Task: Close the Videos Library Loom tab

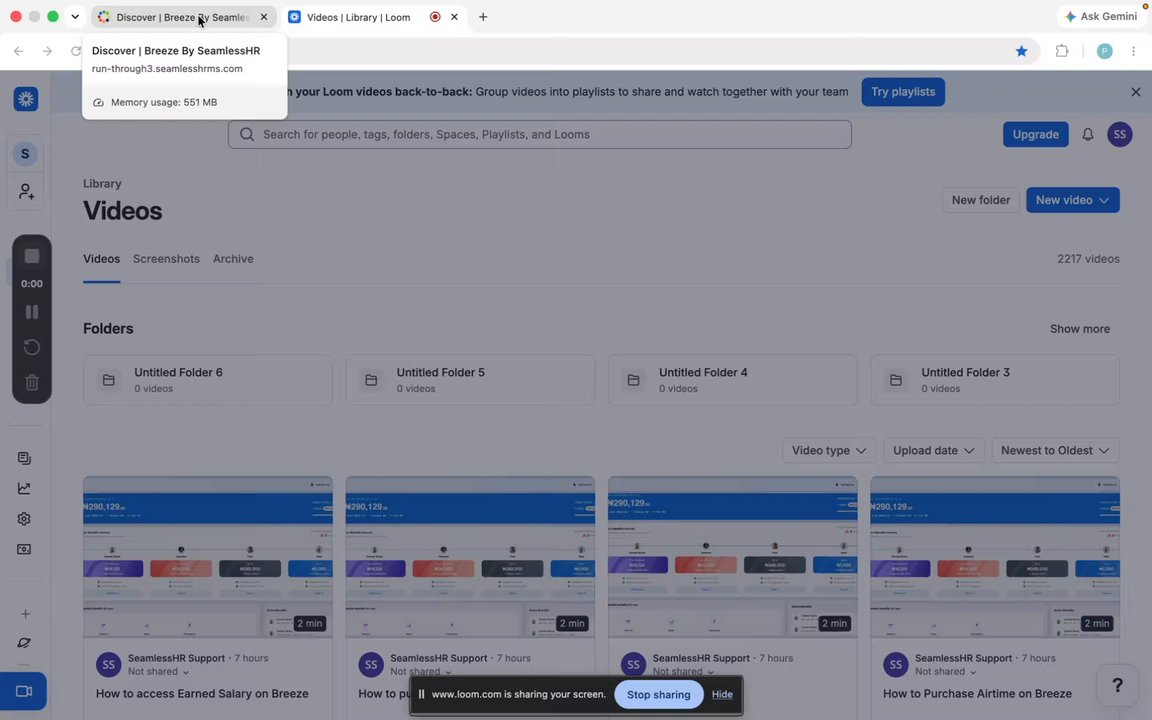Action: [454, 17]
